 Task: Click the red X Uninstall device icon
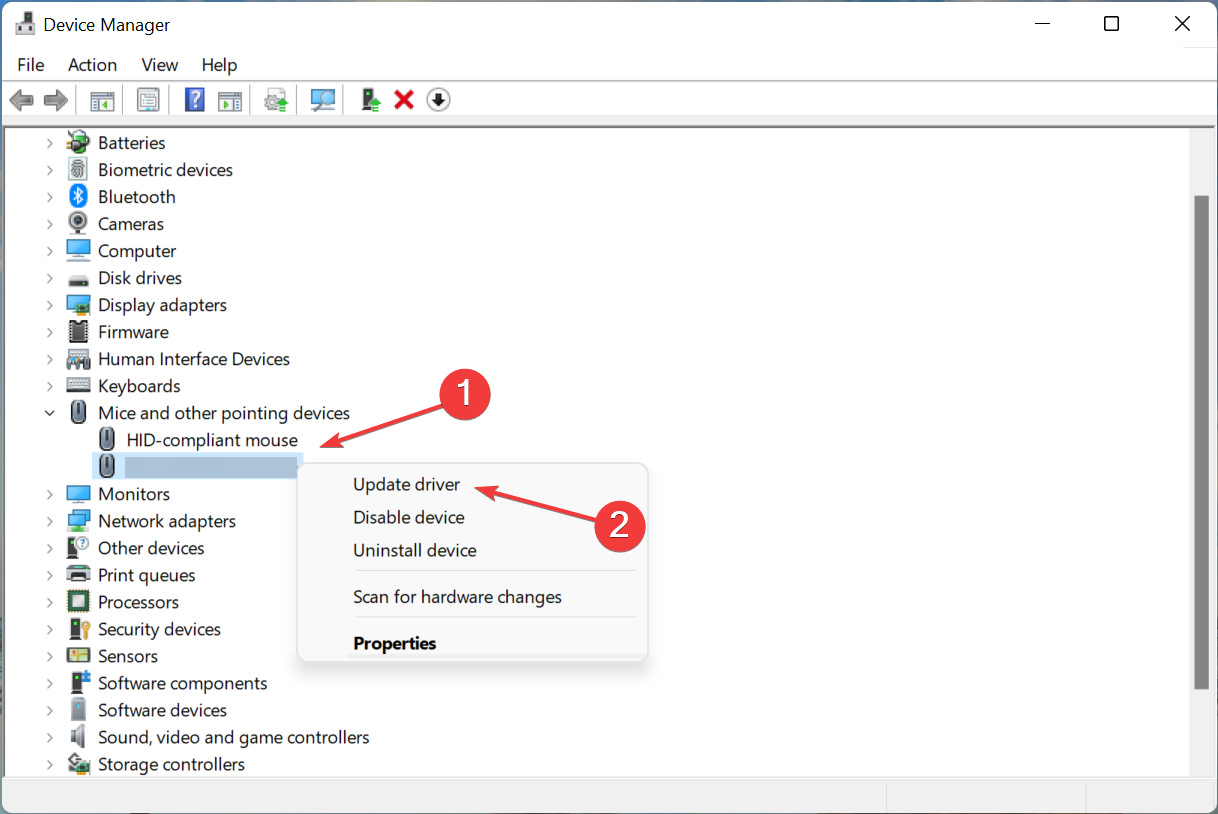[x=404, y=100]
